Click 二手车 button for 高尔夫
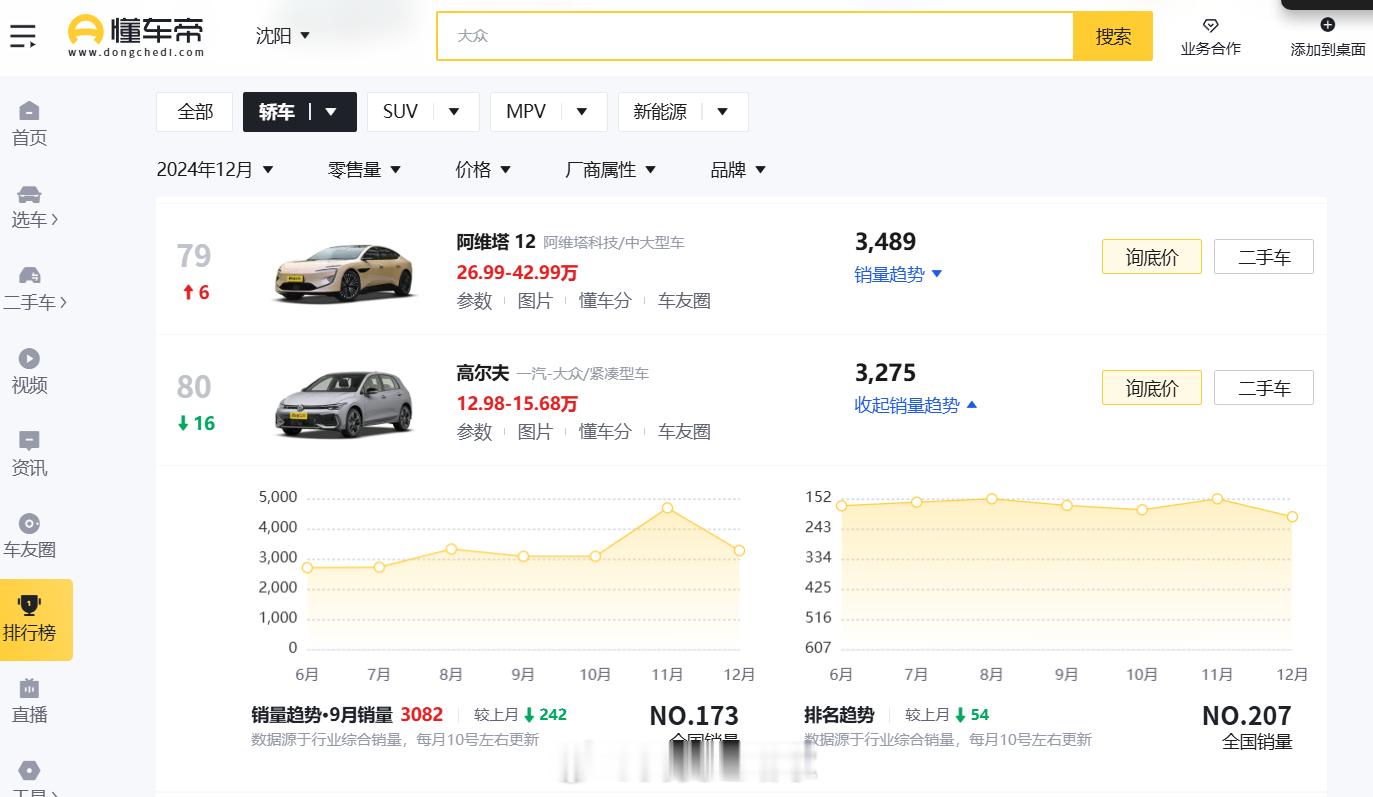1373x797 pixels. pyautogui.click(x=1264, y=388)
